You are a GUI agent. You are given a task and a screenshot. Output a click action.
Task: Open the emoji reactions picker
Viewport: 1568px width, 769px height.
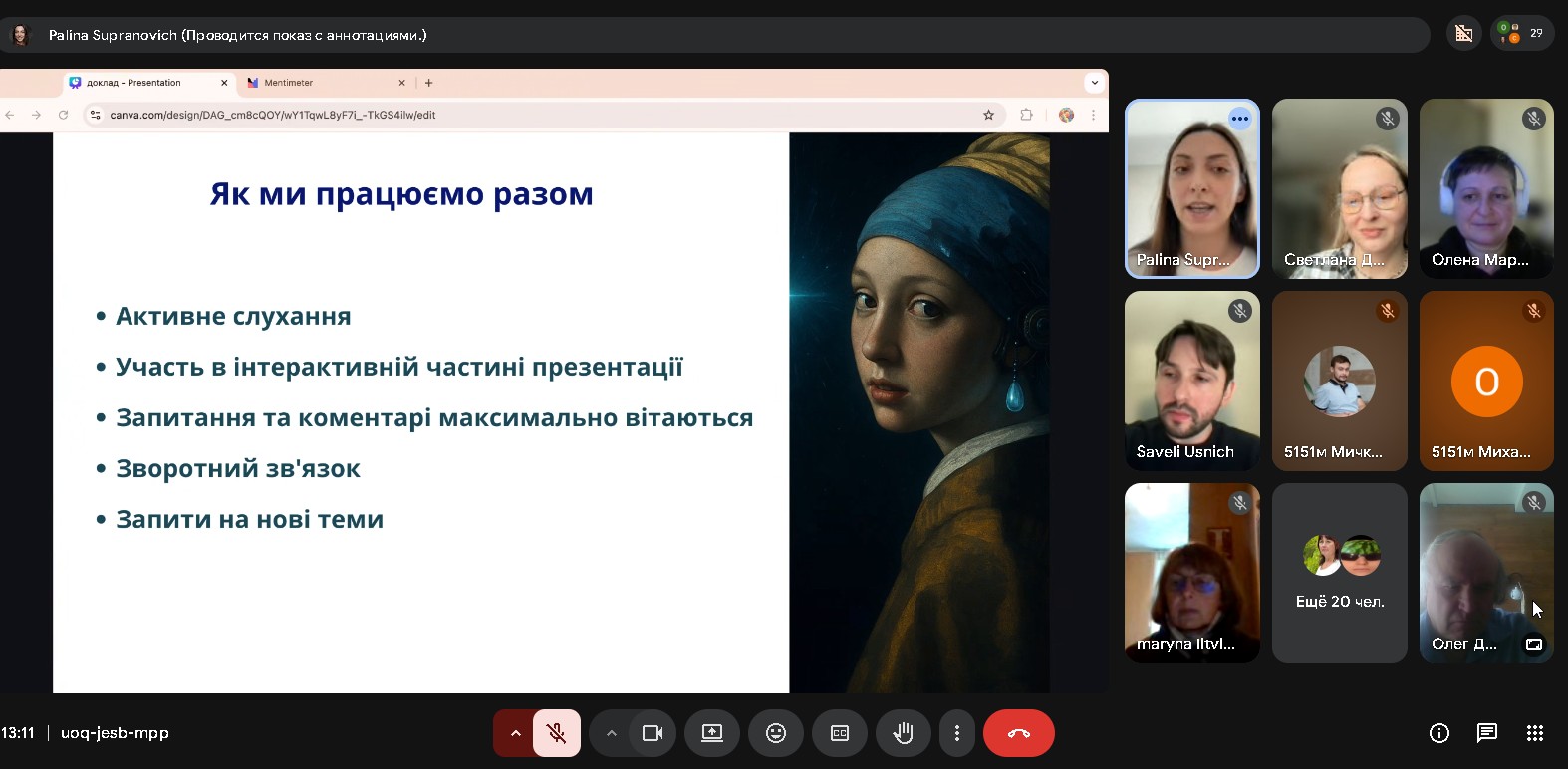pos(776,733)
